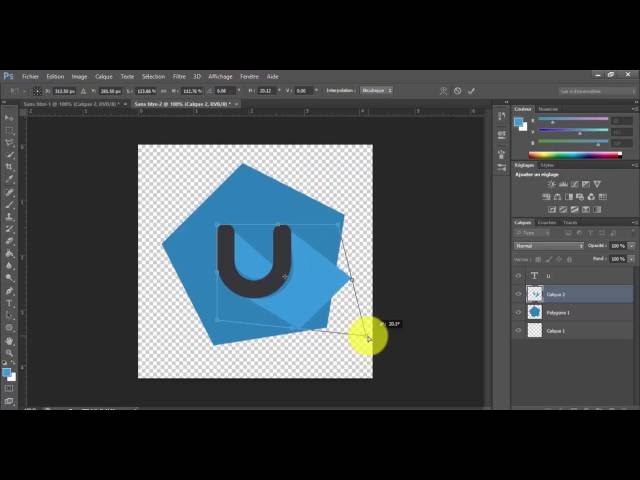The width and height of the screenshot is (640, 480).
Task: Open the Filtre menu
Action: click(x=179, y=76)
